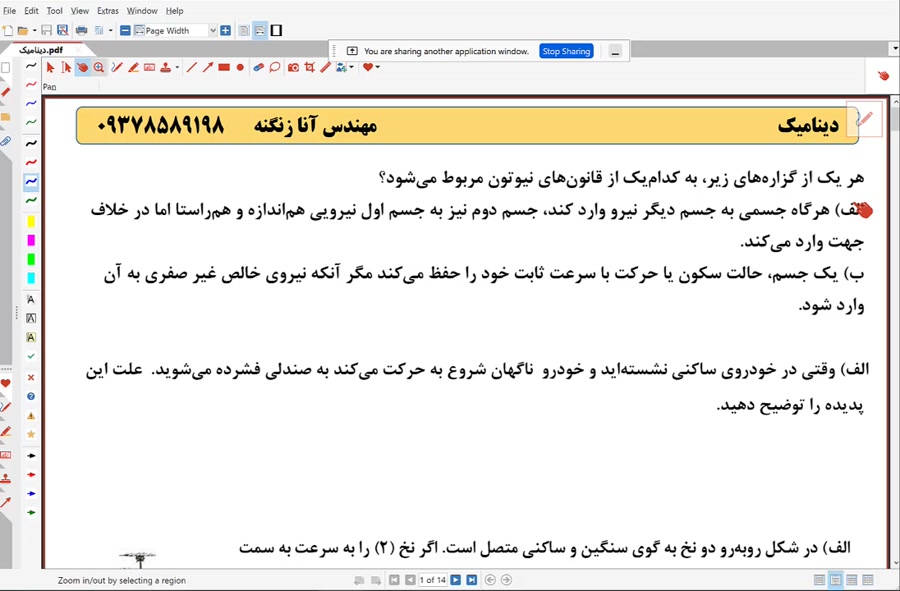The height and width of the screenshot is (591, 900).
Task: Go to the next page
Action: tap(455, 579)
